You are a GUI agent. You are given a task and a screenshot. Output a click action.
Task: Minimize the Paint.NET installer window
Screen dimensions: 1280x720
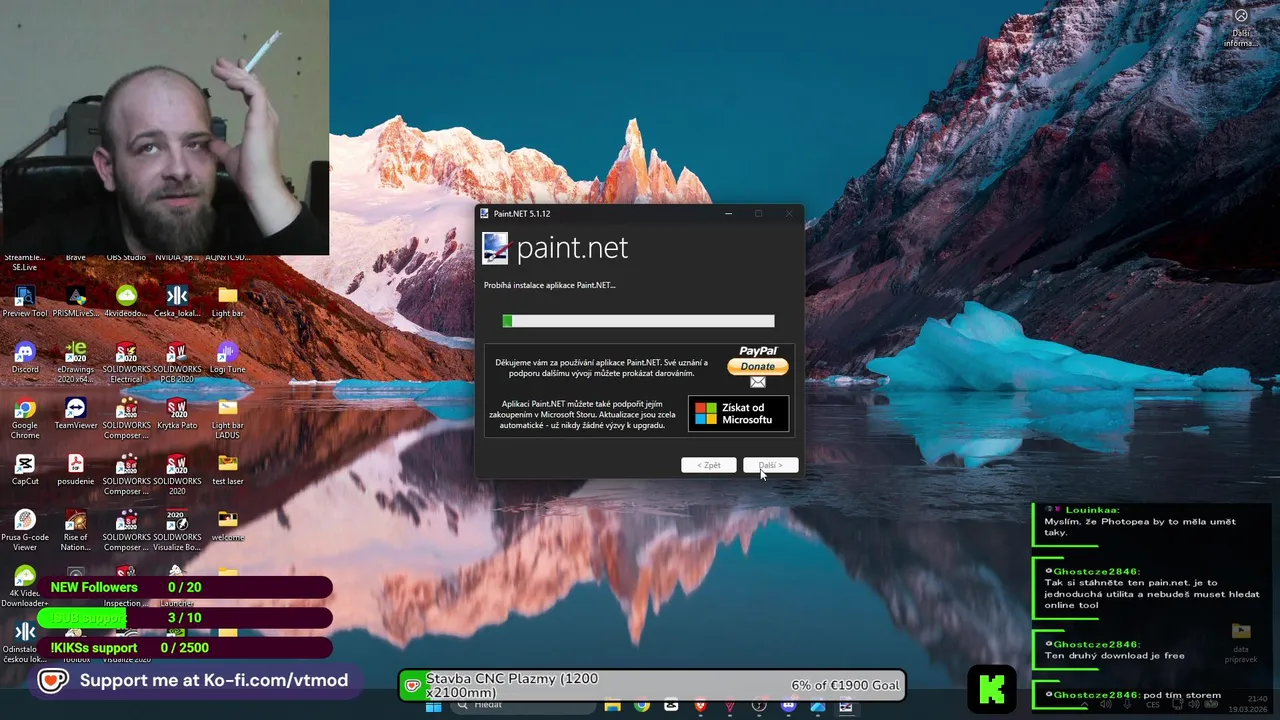(x=728, y=213)
